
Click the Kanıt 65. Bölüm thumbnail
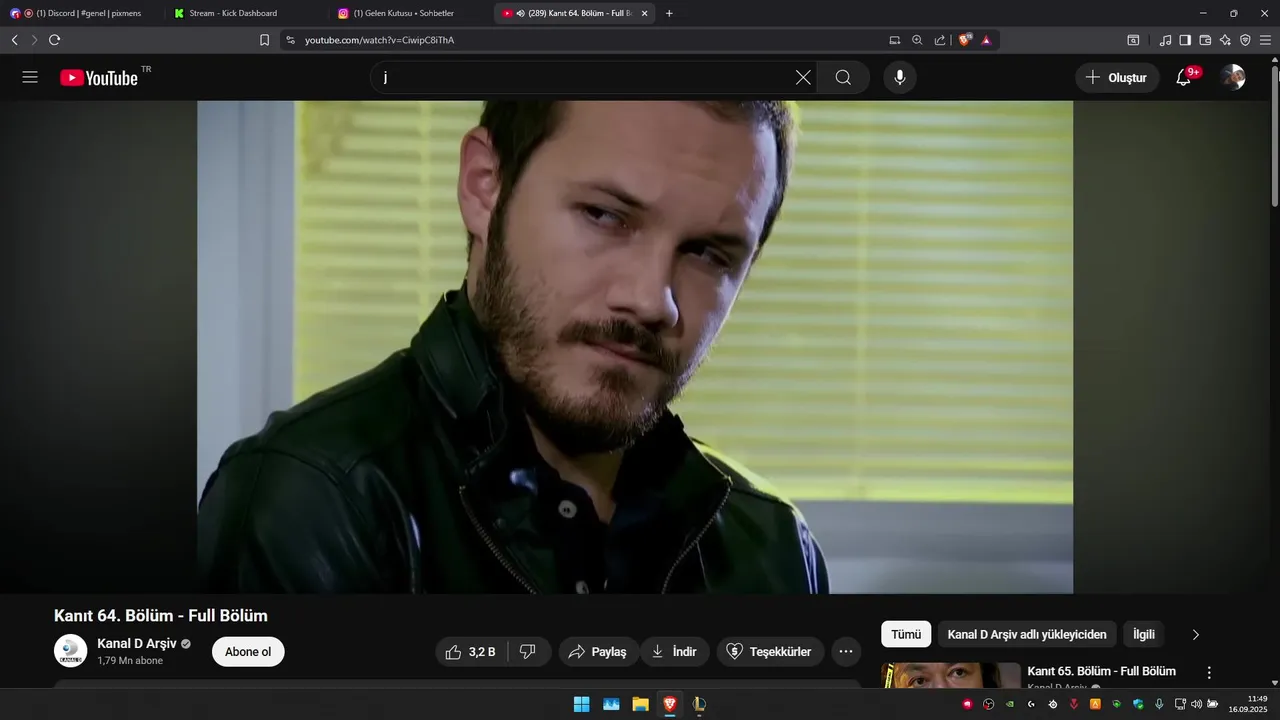point(951,675)
